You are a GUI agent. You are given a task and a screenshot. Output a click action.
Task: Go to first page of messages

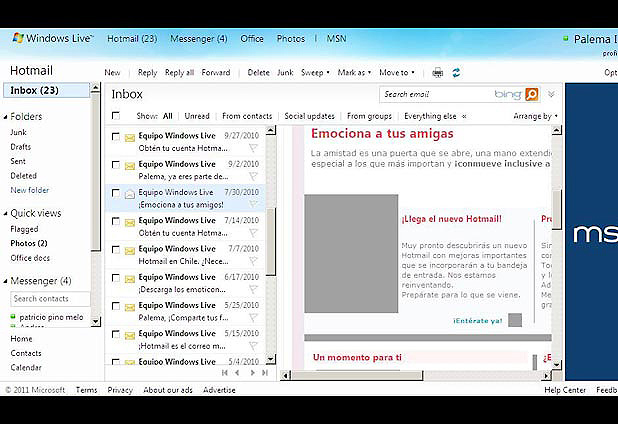point(225,372)
